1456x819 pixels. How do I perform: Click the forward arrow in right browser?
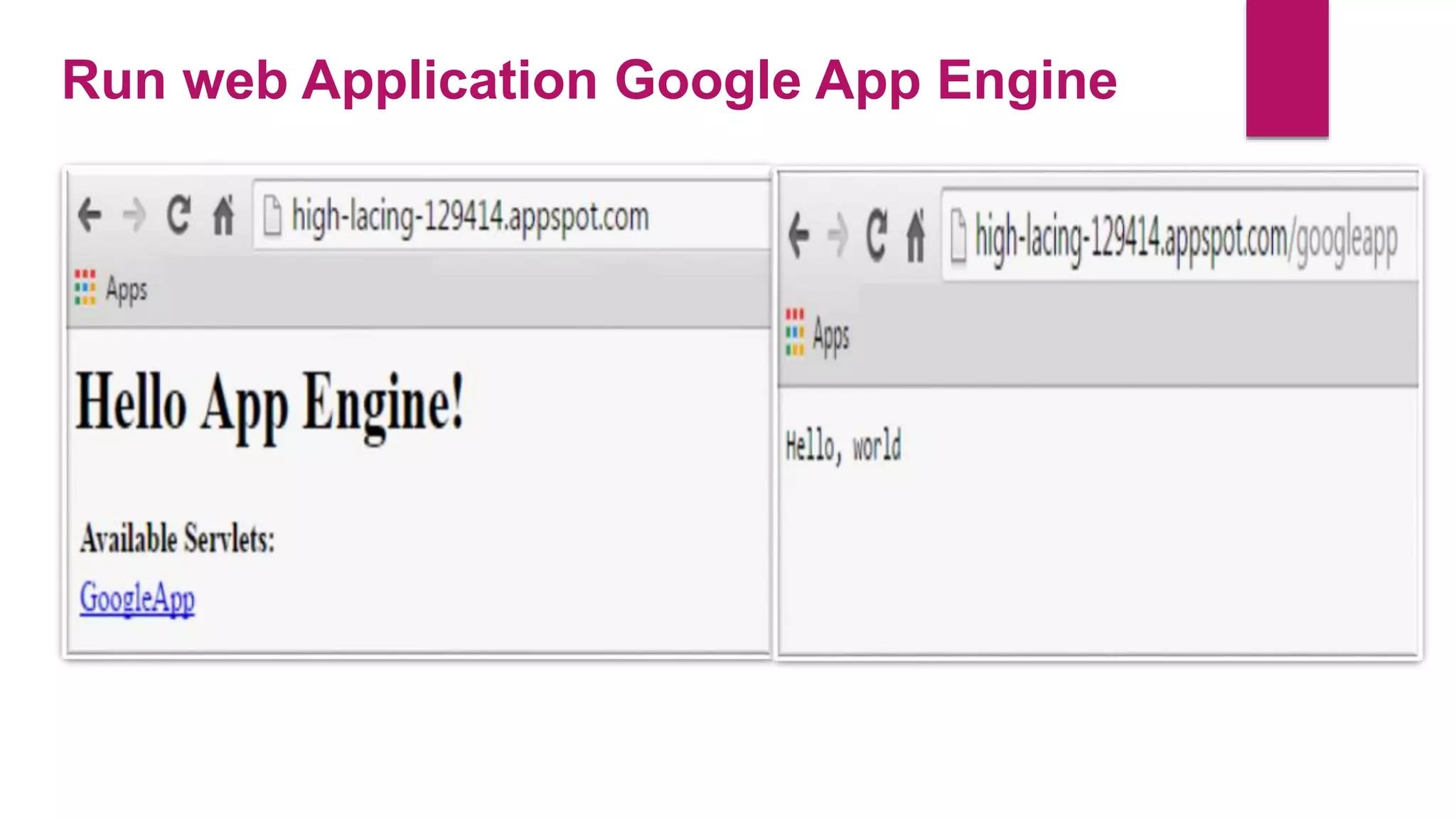click(838, 235)
